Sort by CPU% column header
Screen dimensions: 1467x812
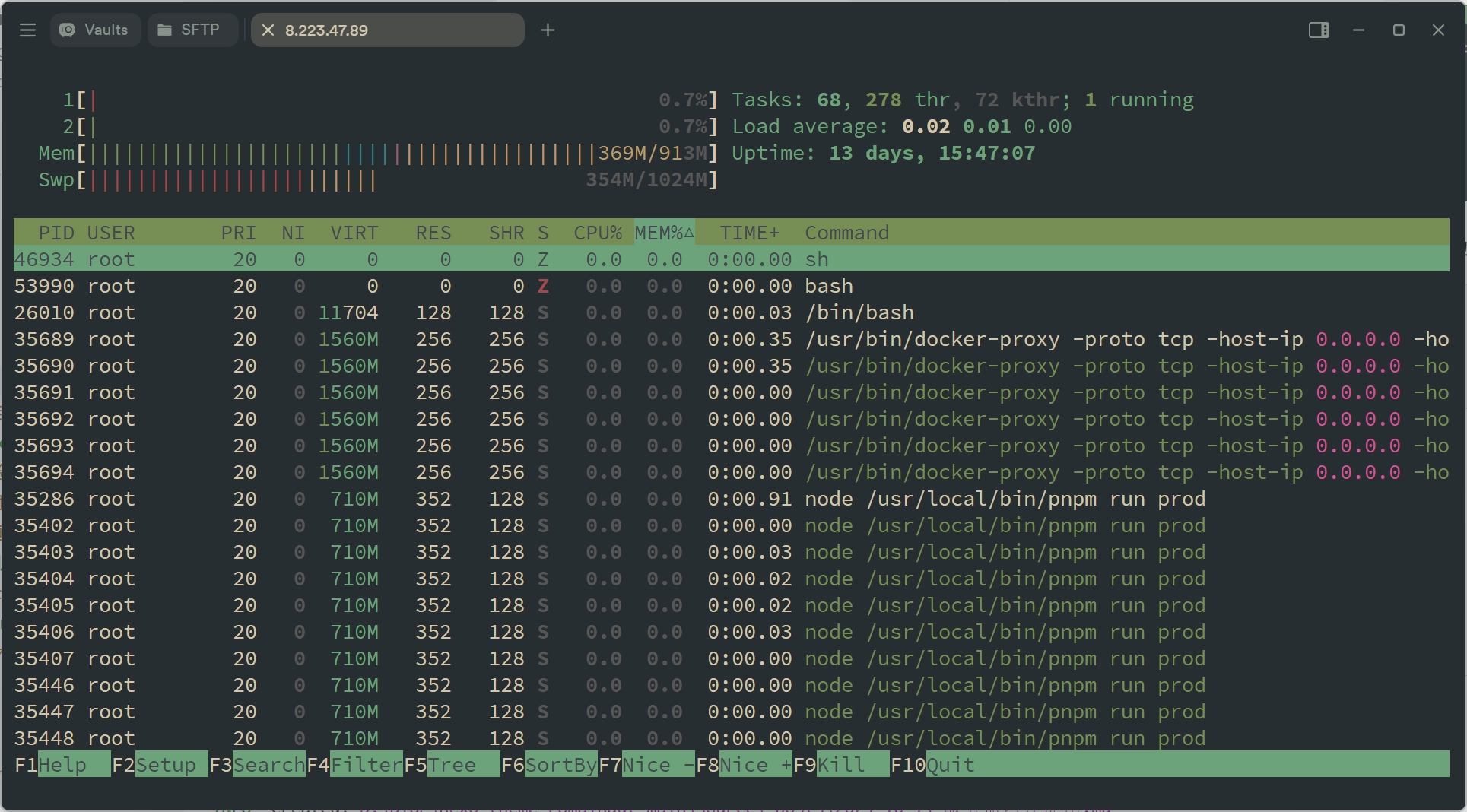pyautogui.click(x=598, y=233)
